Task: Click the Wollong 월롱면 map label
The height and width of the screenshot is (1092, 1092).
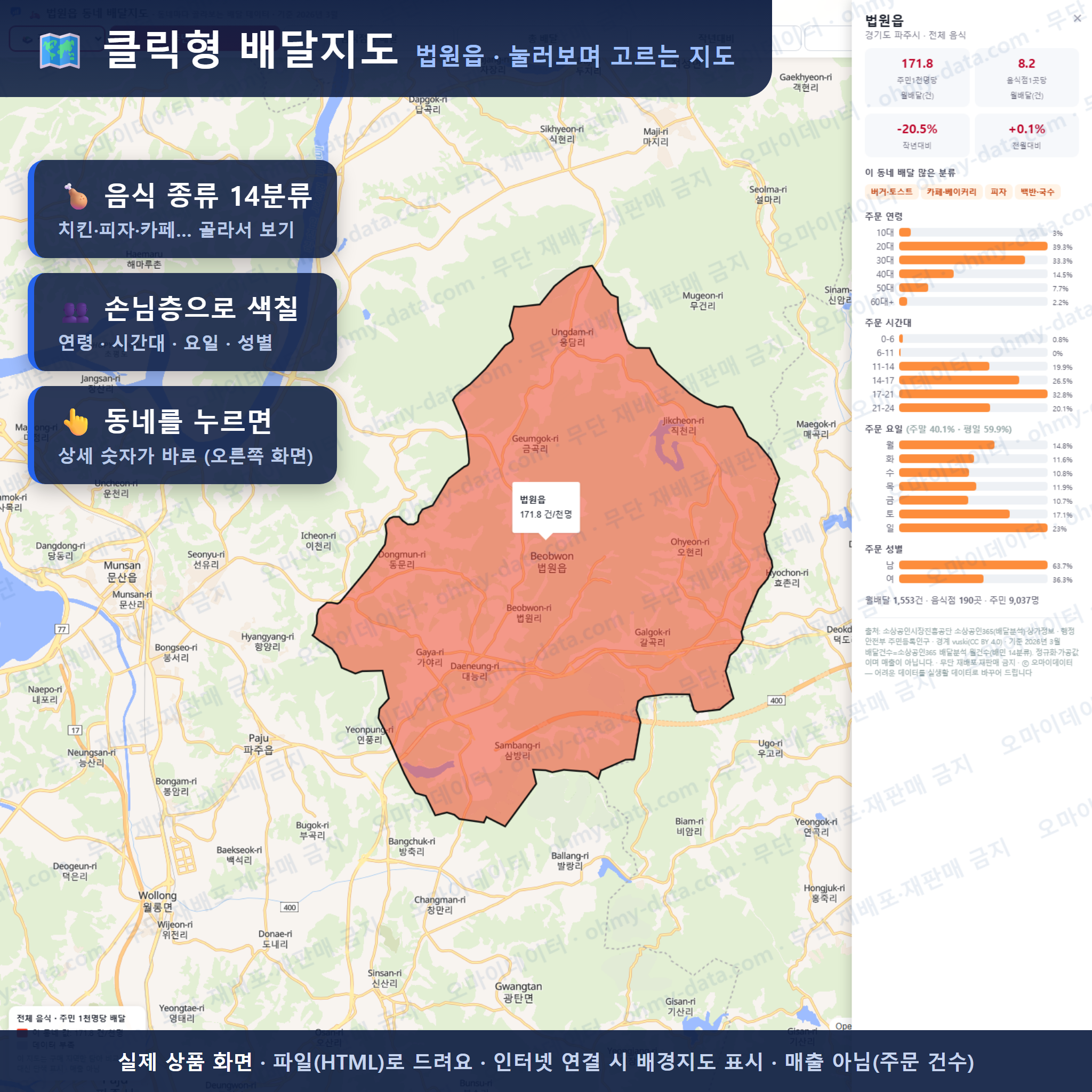Action: point(158,901)
